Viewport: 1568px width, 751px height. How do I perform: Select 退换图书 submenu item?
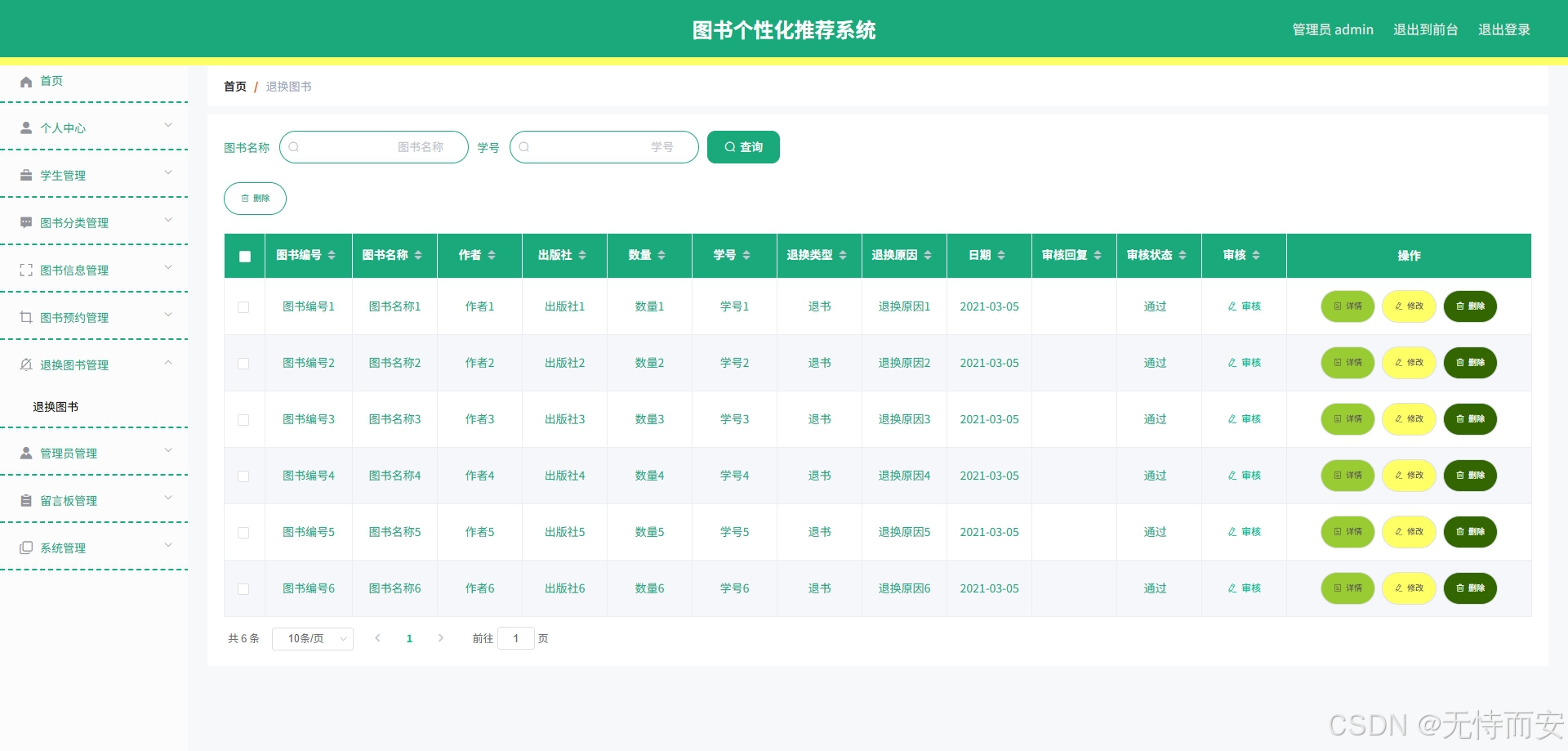click(x=56, y=407)
